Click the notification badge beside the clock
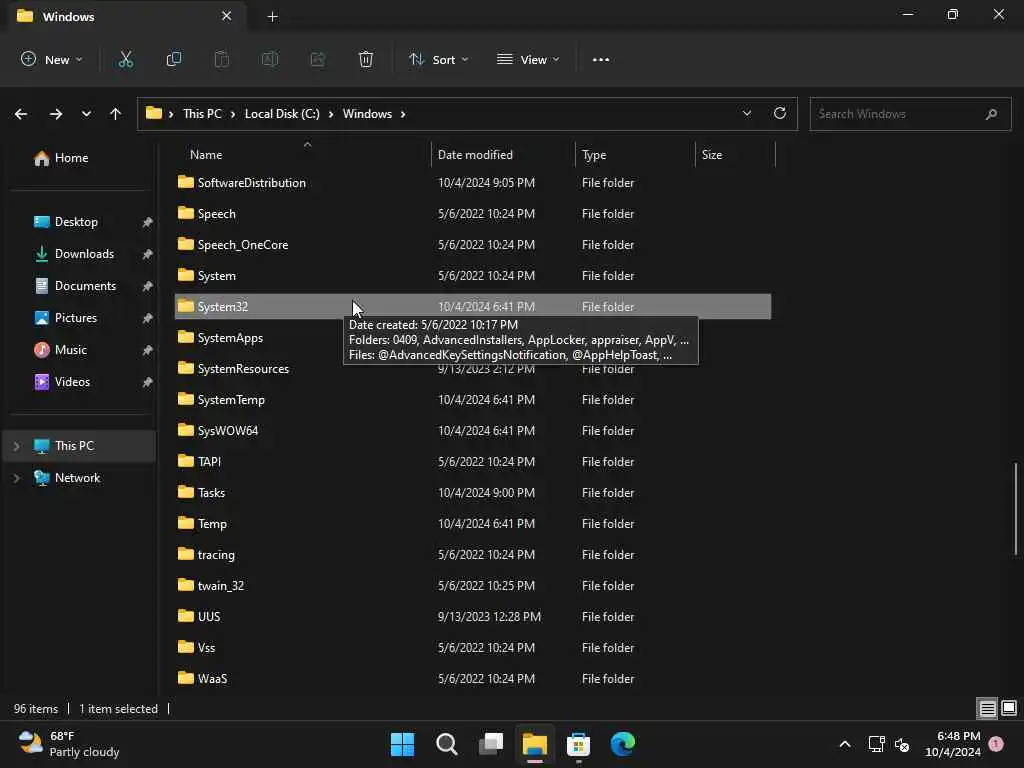 pos(996,744)
